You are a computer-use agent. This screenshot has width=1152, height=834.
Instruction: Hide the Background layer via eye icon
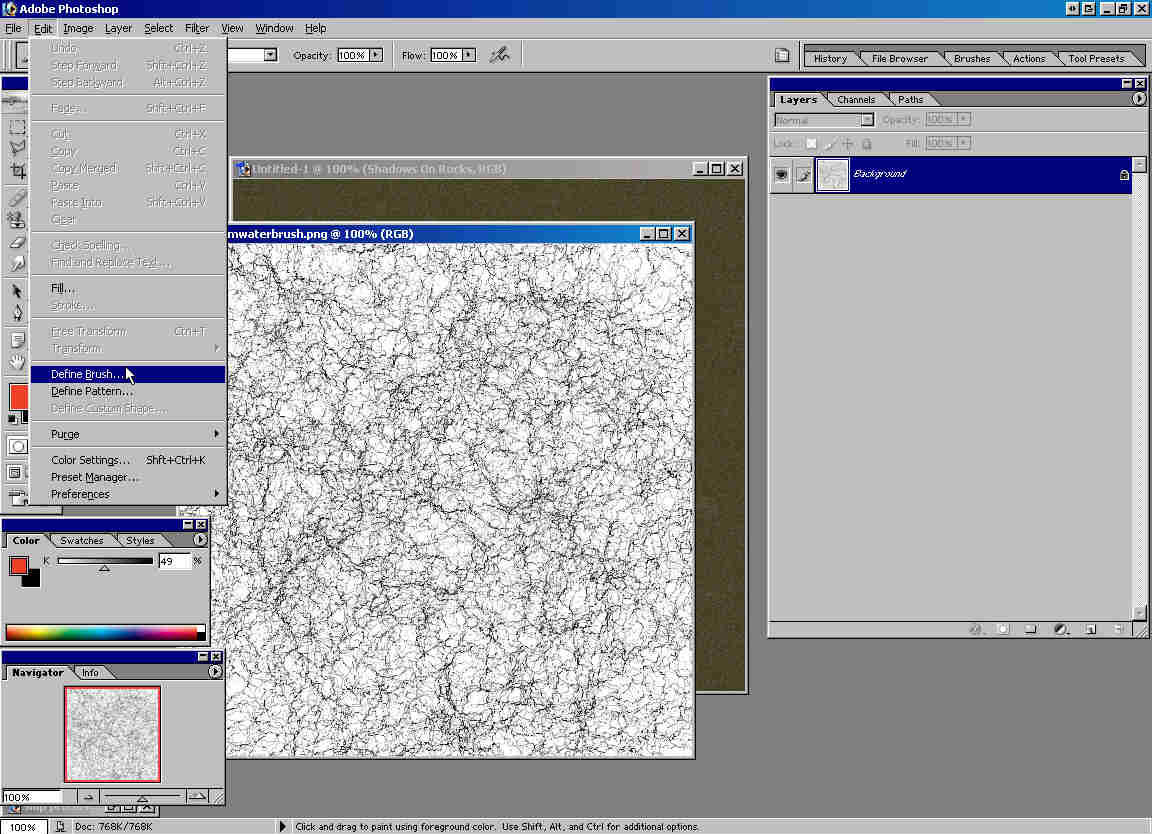pyautogui.click(x=782, y=175)
